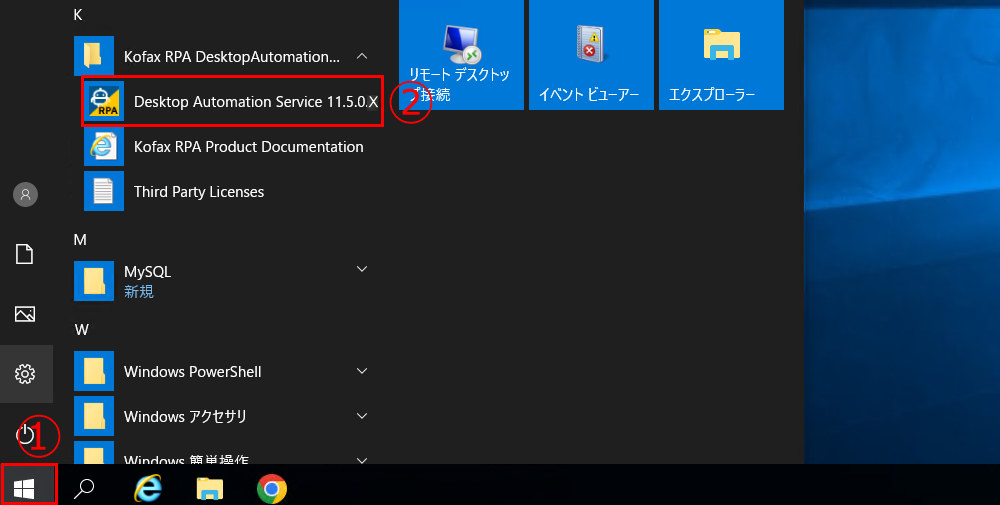The height and width of the screenshot is (505, 1000).
Task: Open File Explorer from the taskbar
Action: tap(210, 489)
